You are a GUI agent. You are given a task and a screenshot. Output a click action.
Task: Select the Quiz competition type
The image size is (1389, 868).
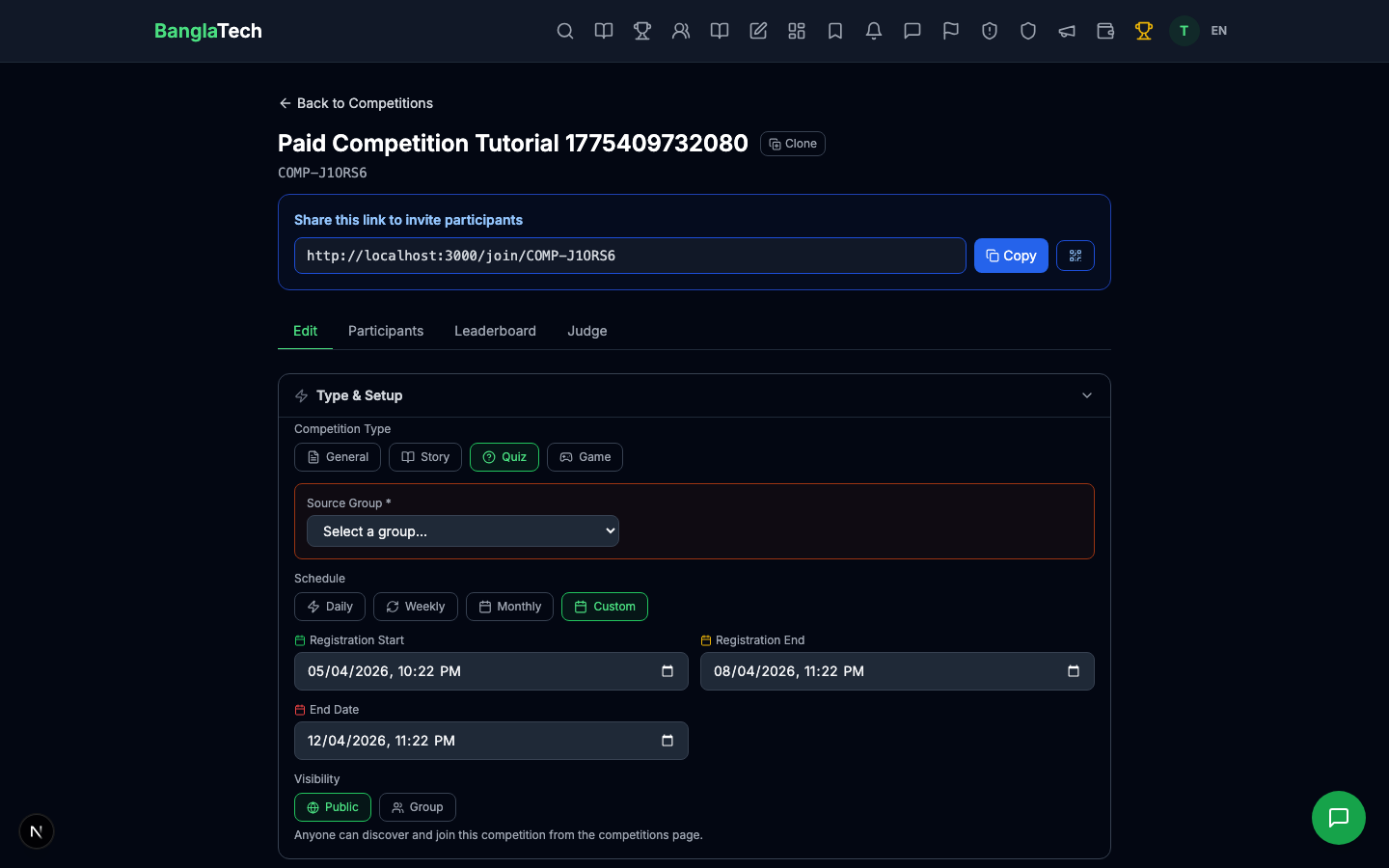click(504, 457)
